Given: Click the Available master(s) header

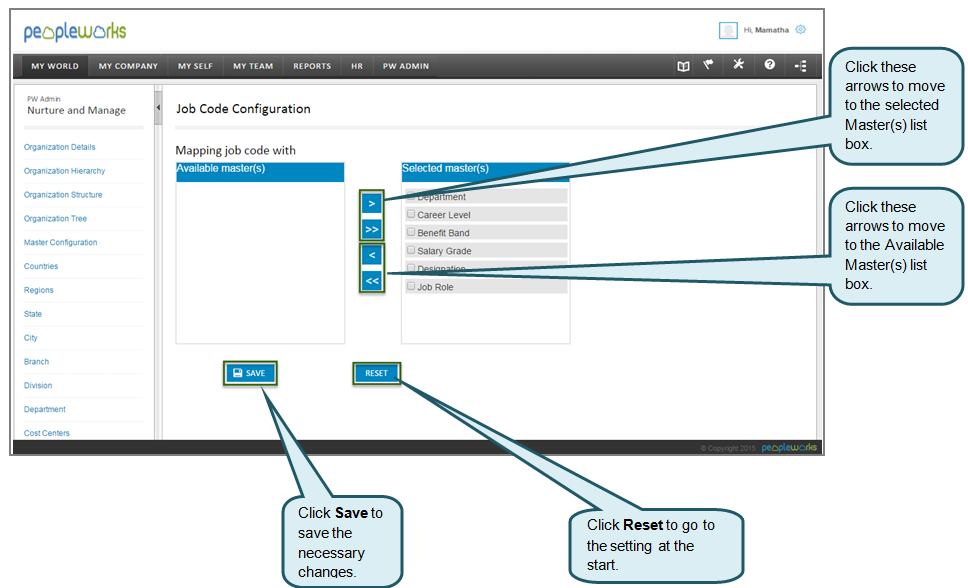Looking at the screenshot, I should 260,172.
